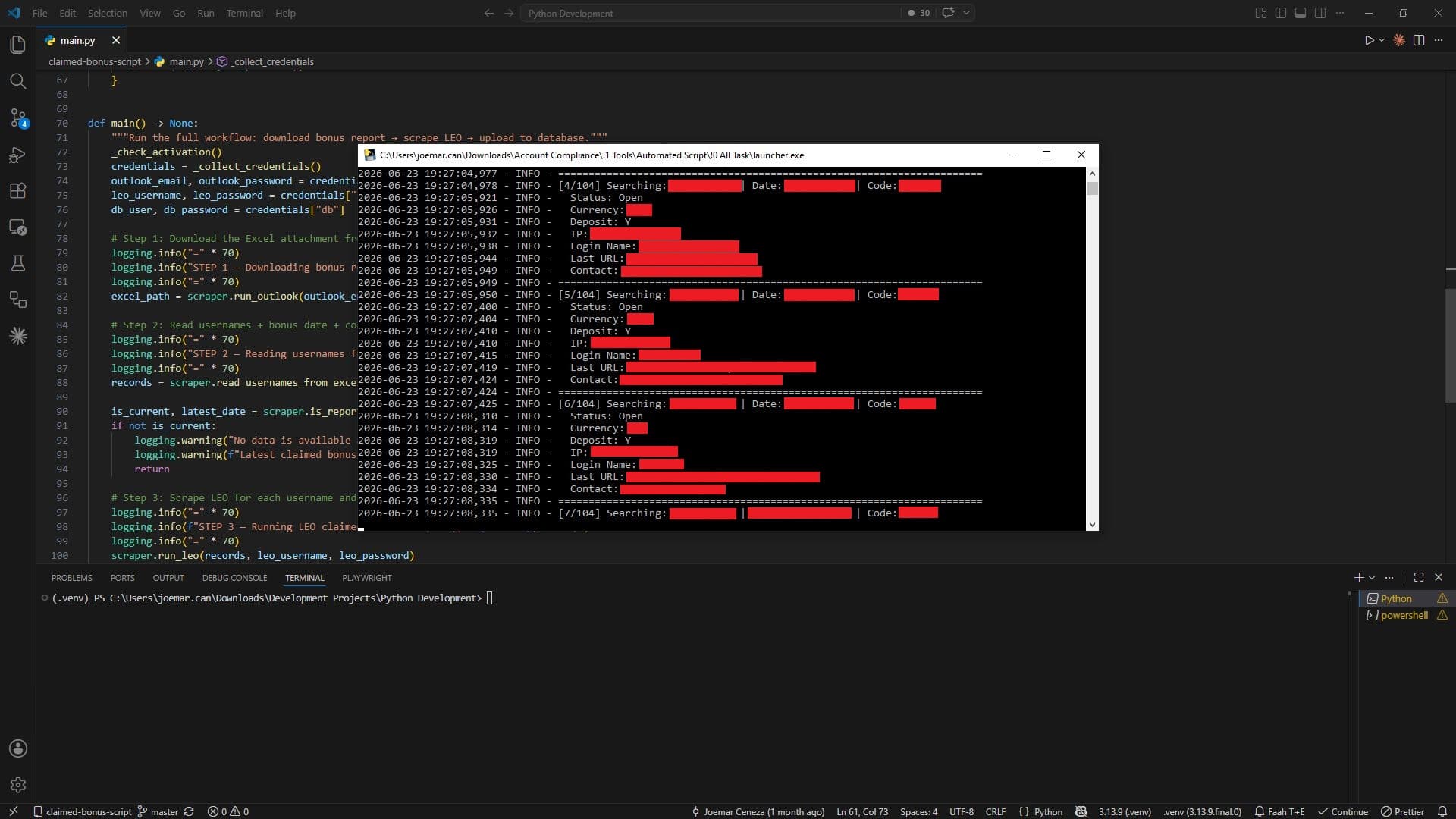Click the editor vertical scrollbar slider
1456x819 pixels.
[x=1450, y=346]
